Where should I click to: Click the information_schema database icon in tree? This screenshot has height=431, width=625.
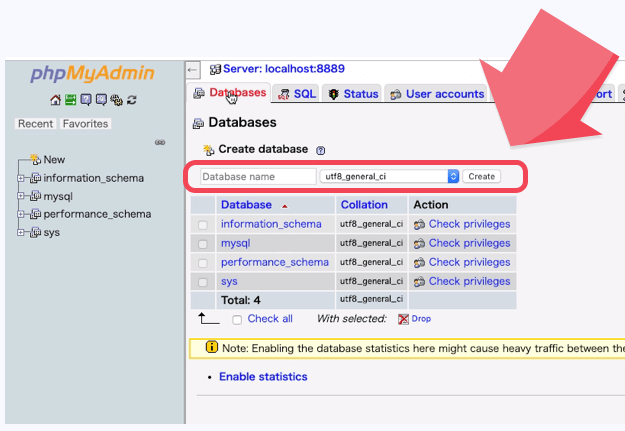click(35, 178)
